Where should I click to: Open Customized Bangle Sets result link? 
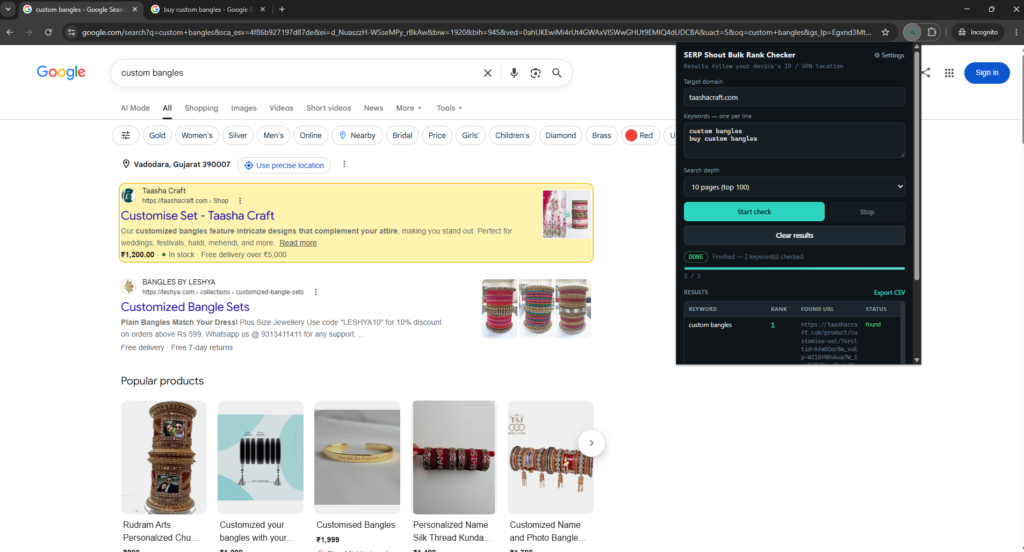click(185, 307)
